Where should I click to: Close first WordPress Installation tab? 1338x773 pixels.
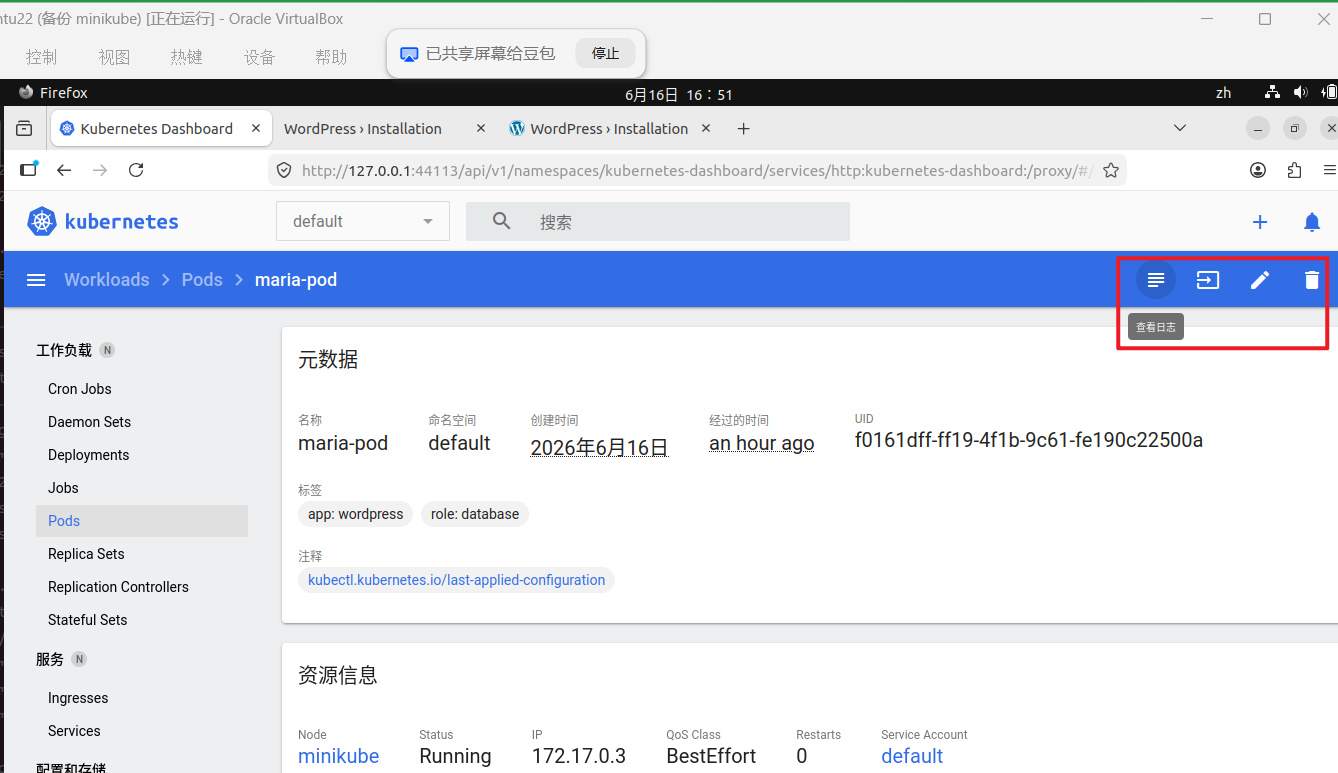pos(481,129)
